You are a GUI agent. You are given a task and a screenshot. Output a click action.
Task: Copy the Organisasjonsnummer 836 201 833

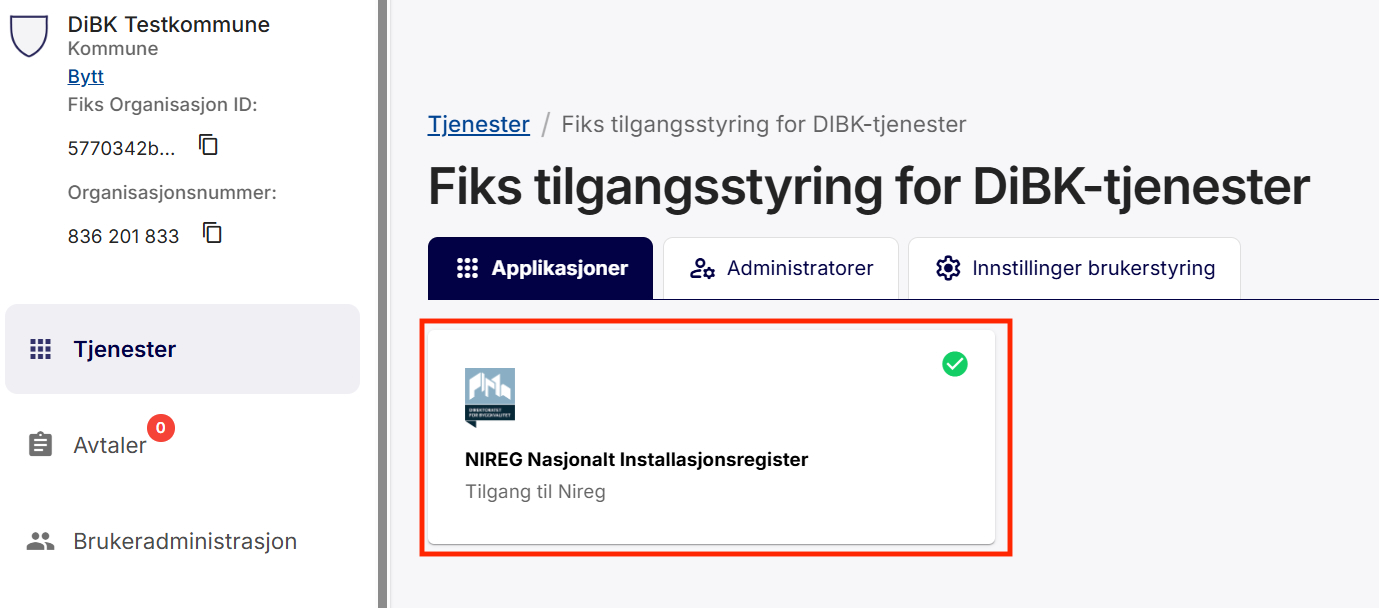211,233
